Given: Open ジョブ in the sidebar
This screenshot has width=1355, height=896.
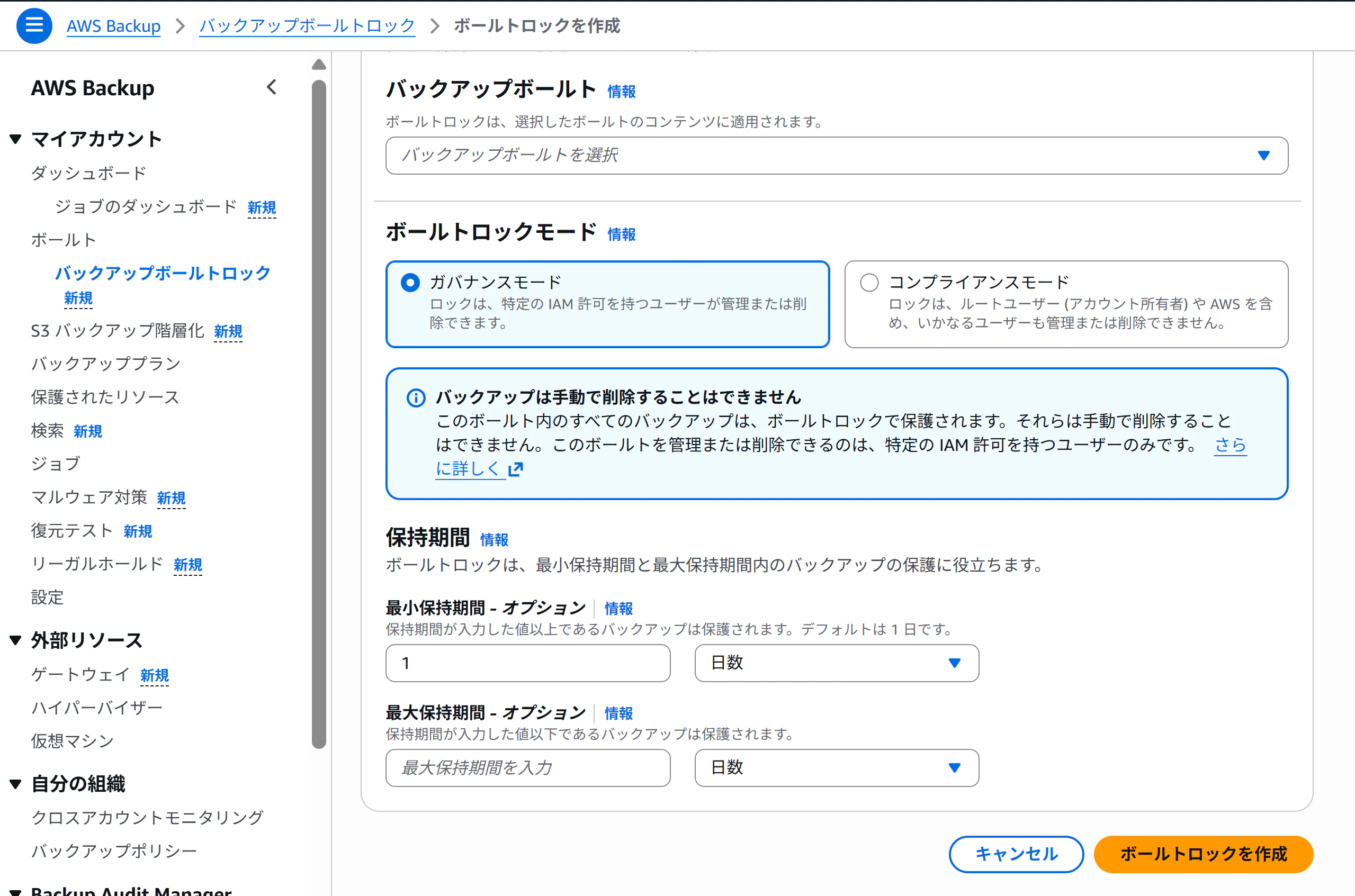Looking at the screenshot, I should pyautogui.click(x=56, y=464).
